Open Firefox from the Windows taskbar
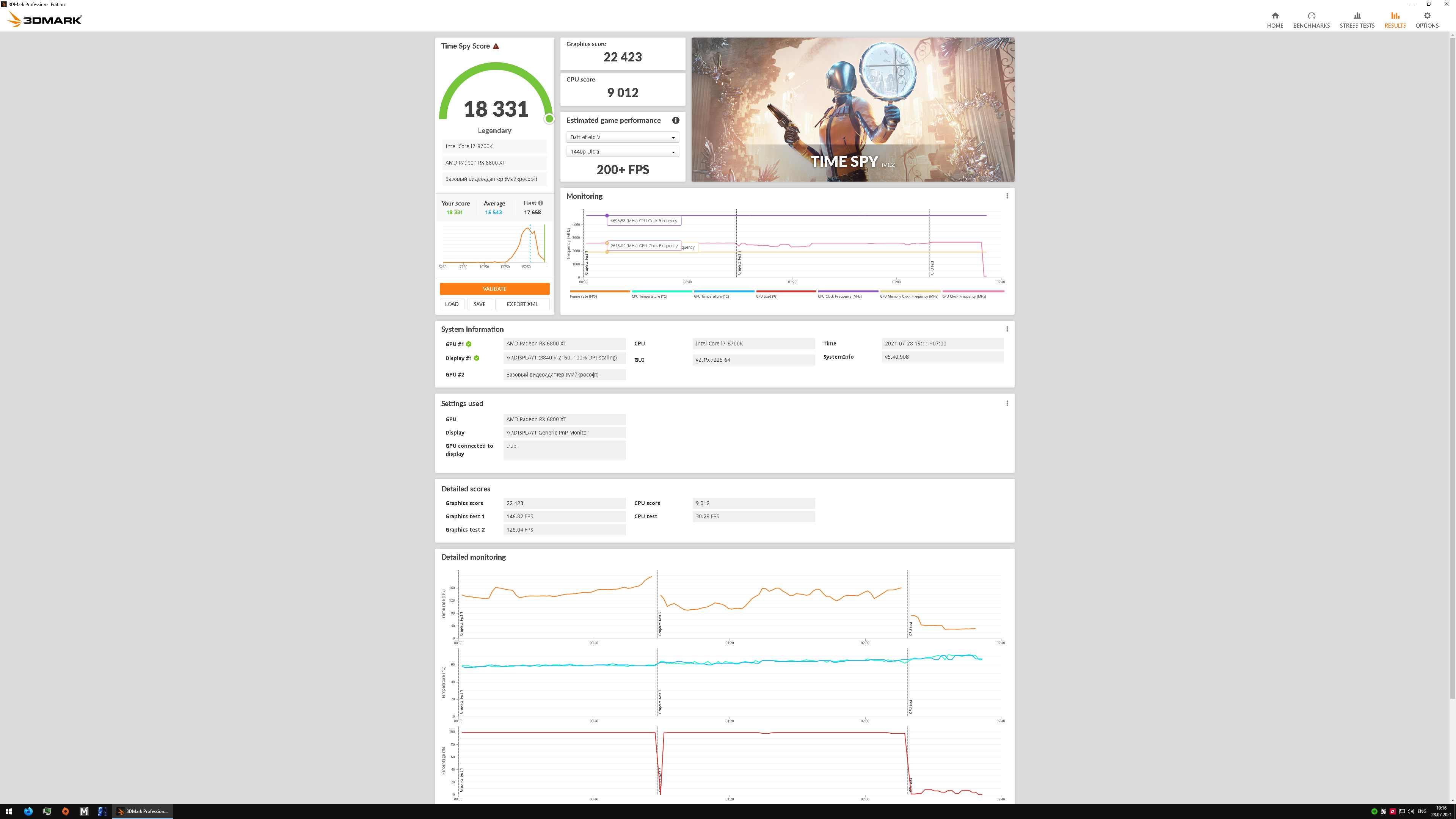 point(28,811)
